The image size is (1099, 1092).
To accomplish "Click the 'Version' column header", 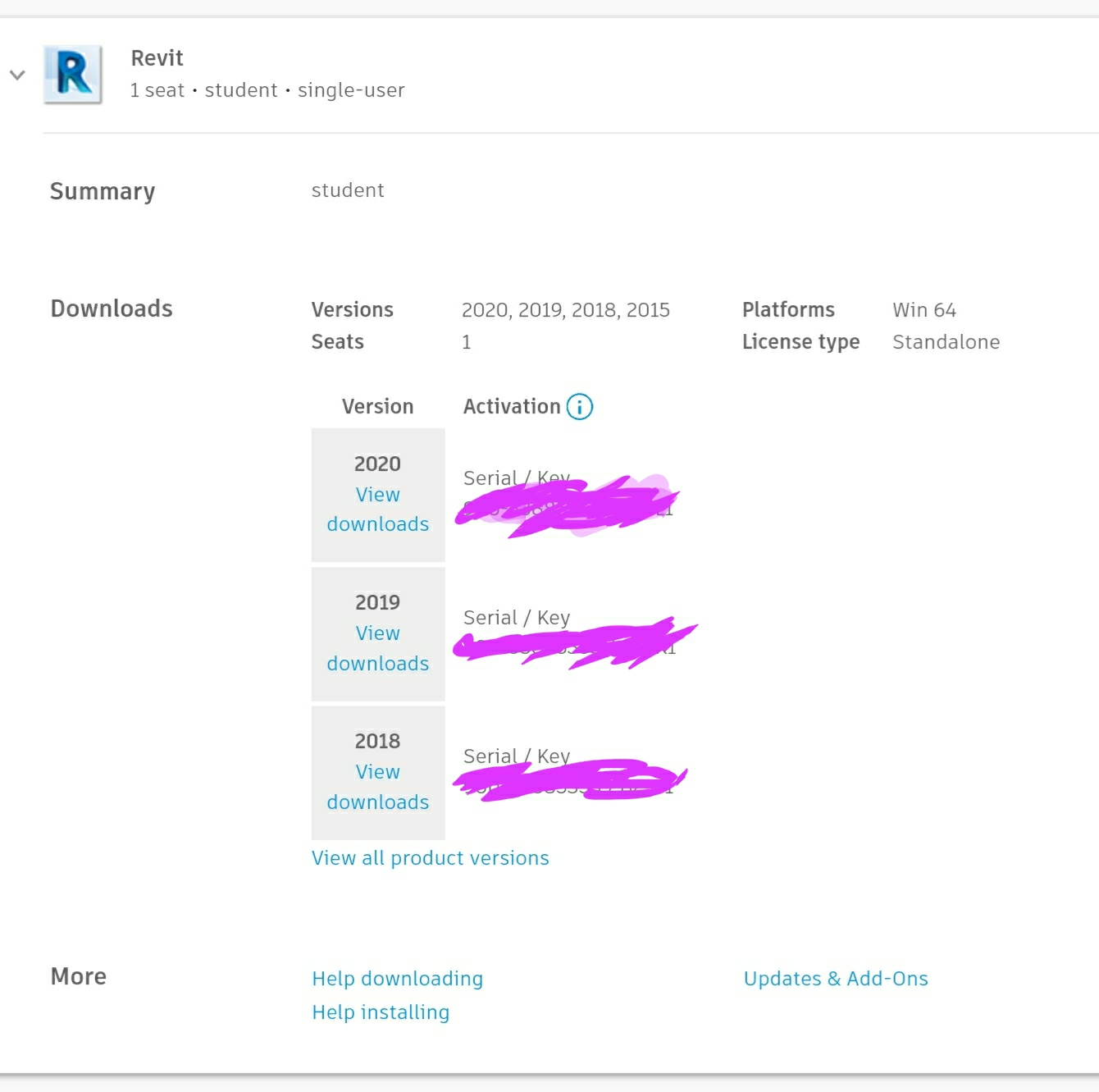I will pos(378,407).
